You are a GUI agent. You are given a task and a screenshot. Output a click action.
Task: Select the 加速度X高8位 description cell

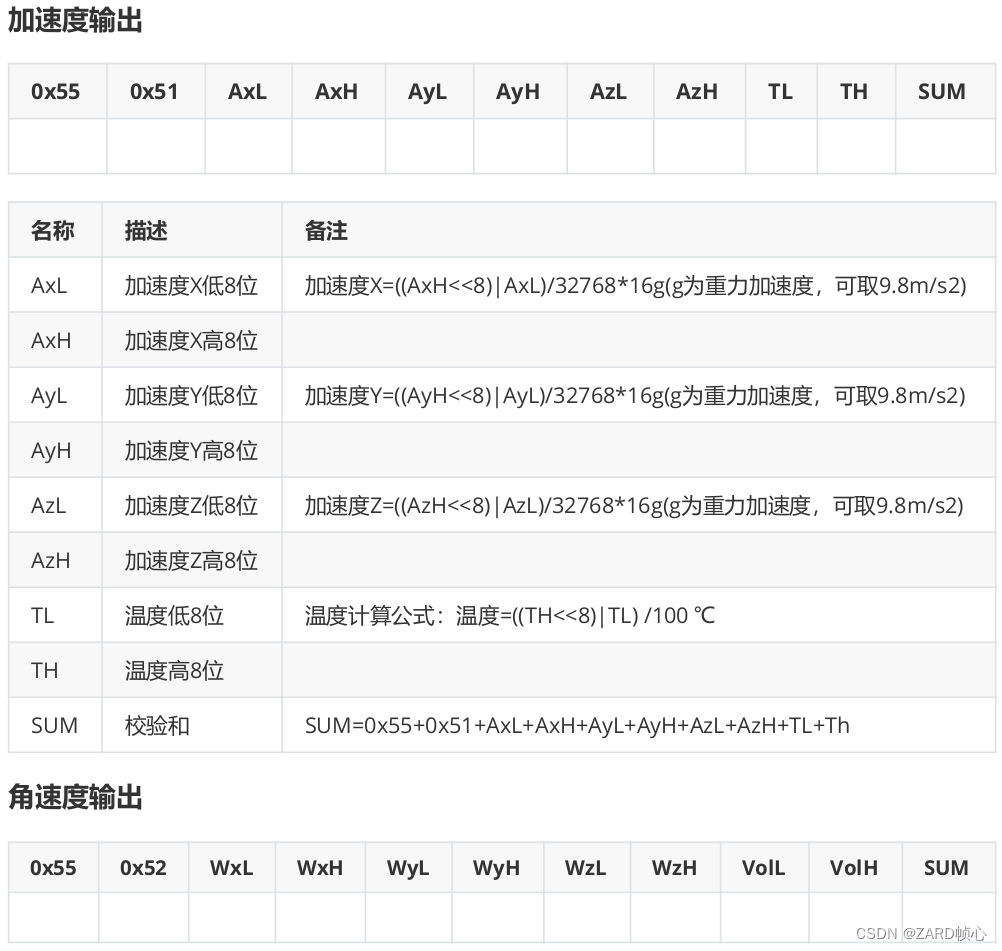(x=192, y=340)
